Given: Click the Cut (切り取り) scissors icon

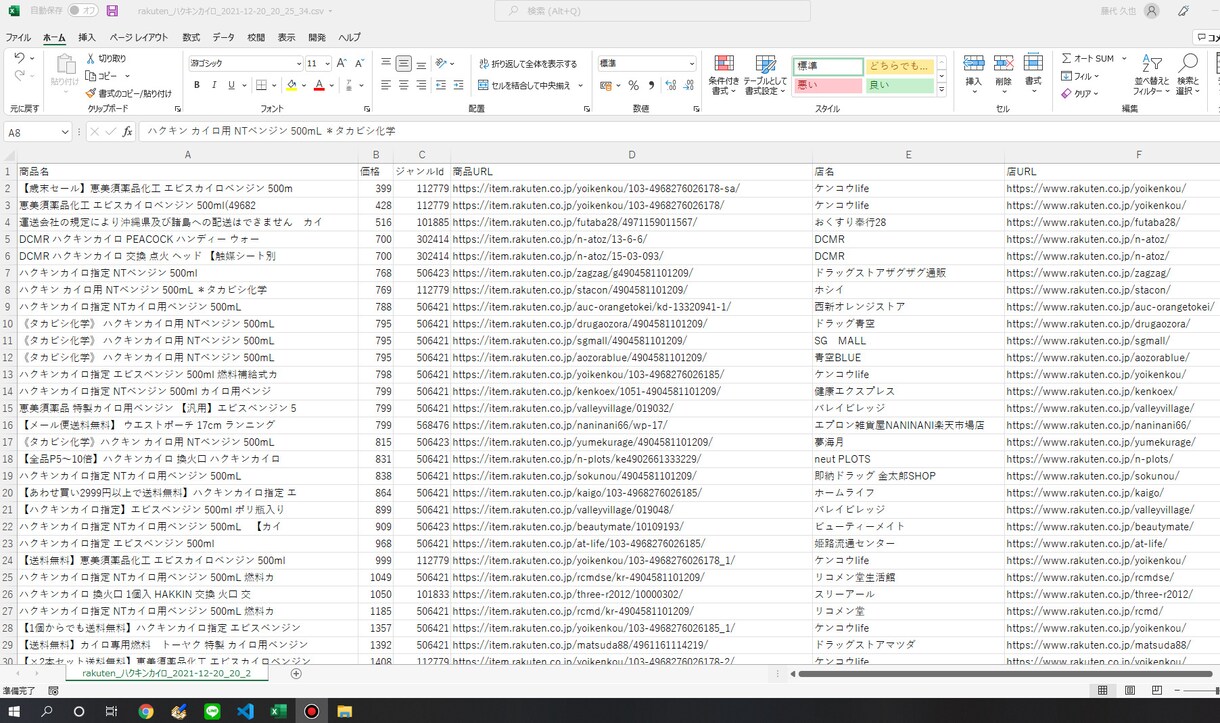Looking at the screenshot, I should [x=90, y=59].
